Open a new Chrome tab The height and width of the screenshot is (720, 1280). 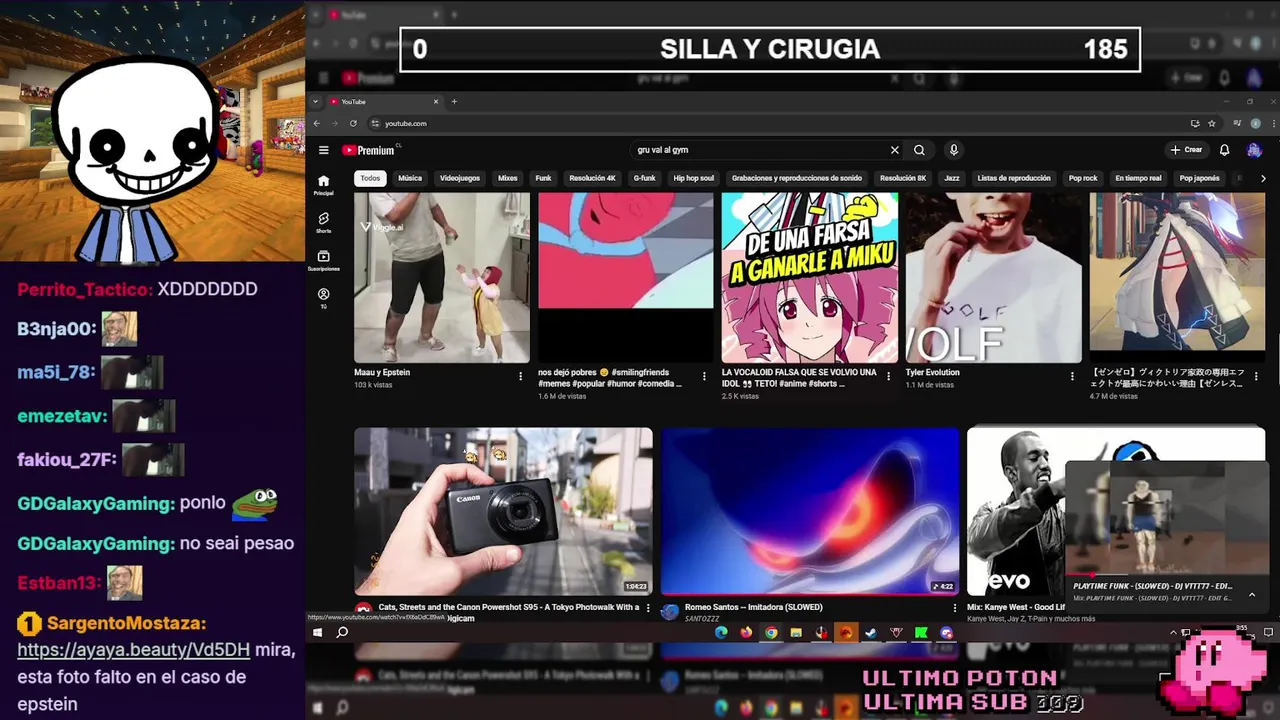pyautogui.click(x=454, y=101)
